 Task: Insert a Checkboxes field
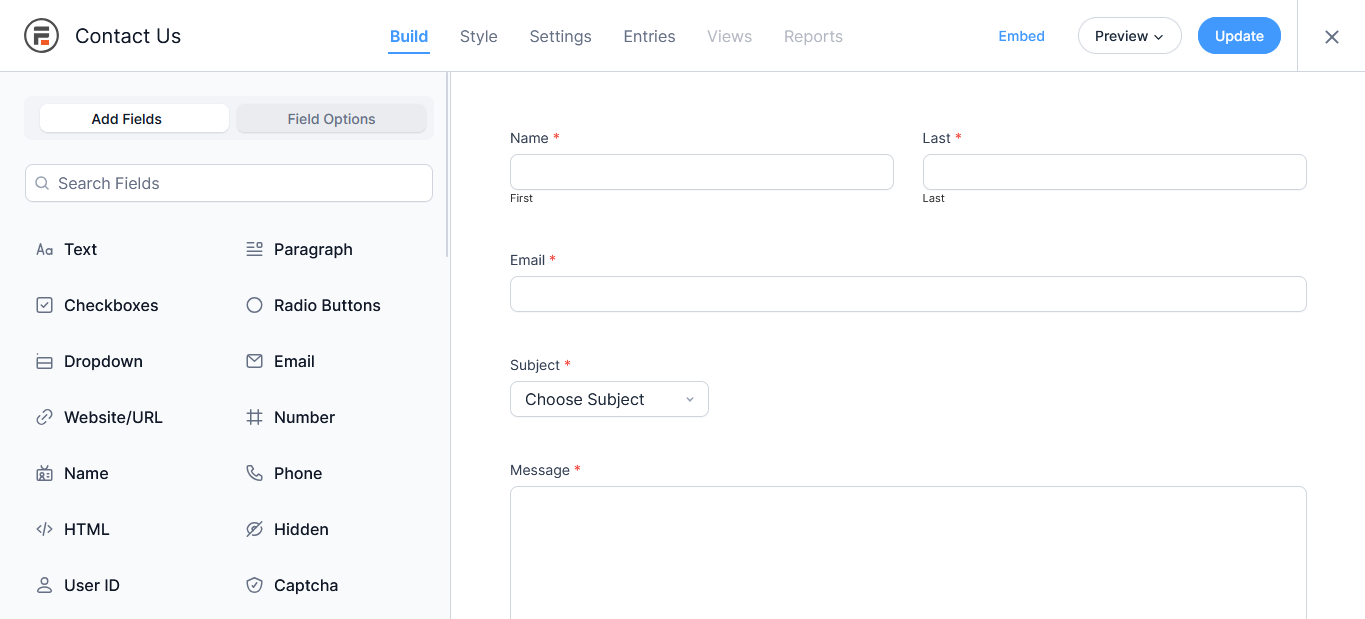(x=110, y=306)
